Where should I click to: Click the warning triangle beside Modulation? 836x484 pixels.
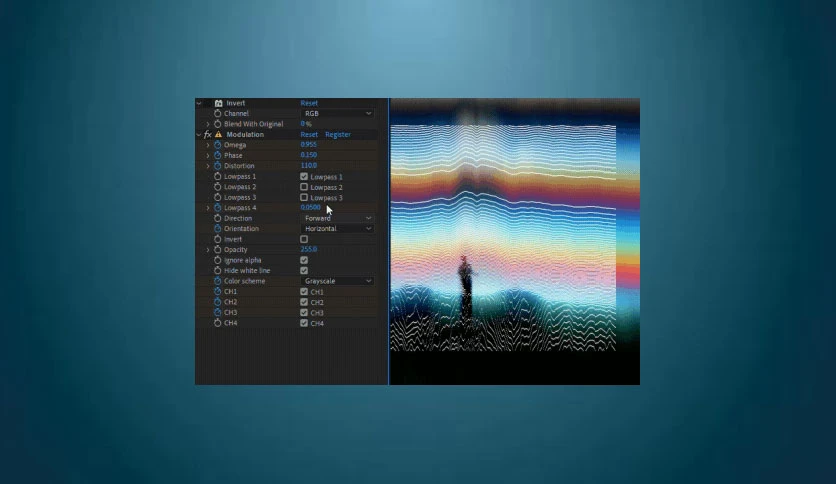coord(219,134)
